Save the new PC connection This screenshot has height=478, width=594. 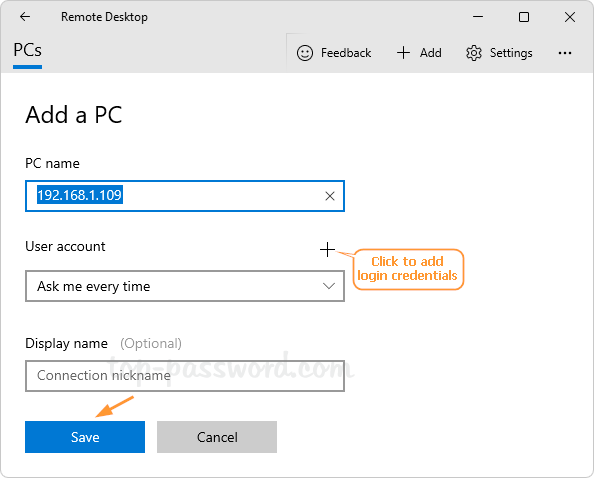(x=85, y=437)
